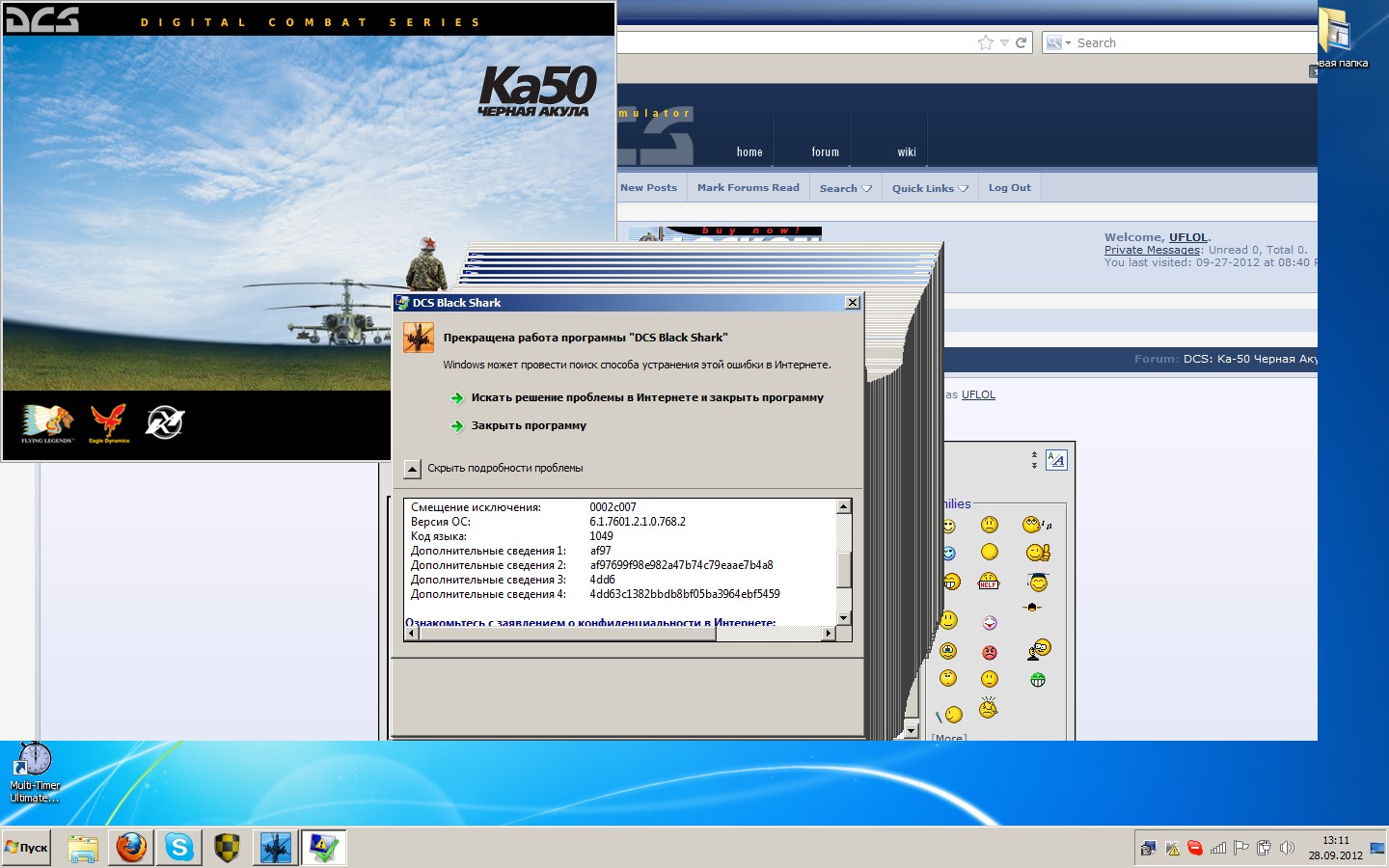Open the URL history dropdown arrow in Firefox
Viewport: 1389px width, 868px height.
coord(1004,42)
